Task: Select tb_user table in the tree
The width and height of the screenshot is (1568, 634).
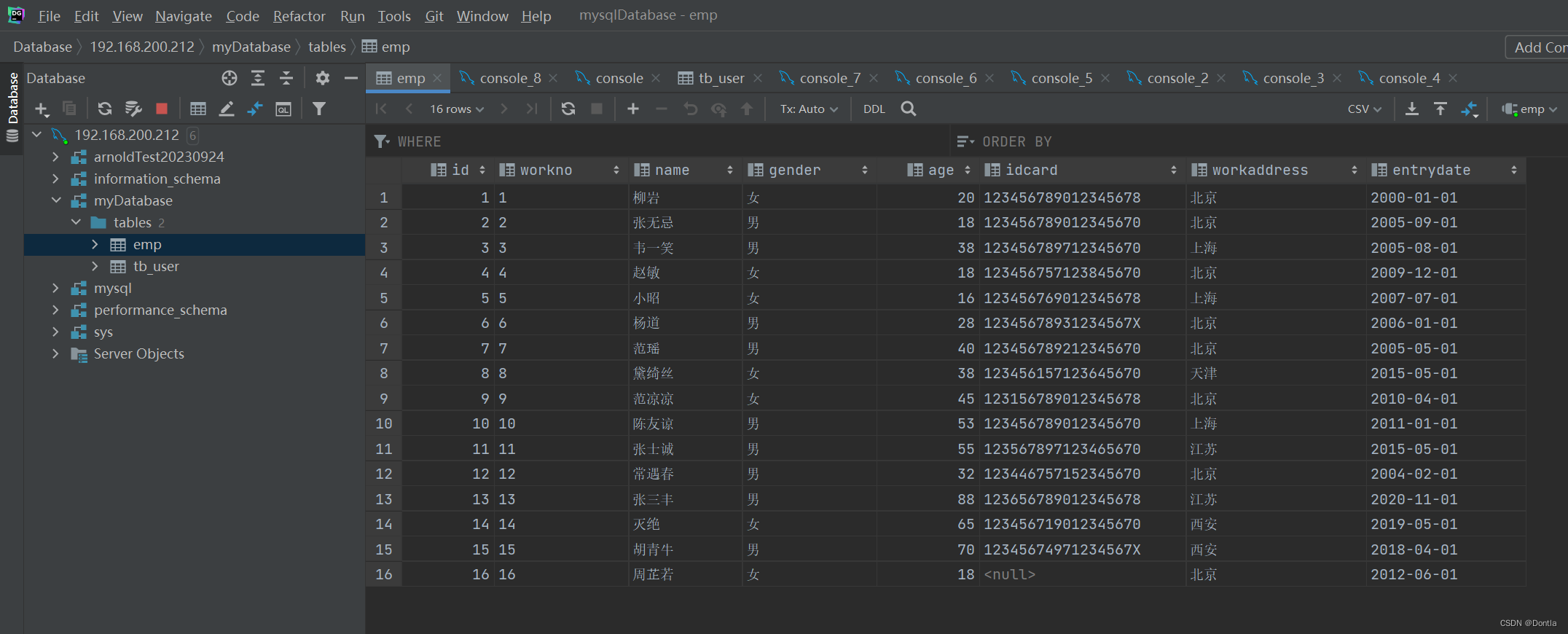Action: coord(155,267)
